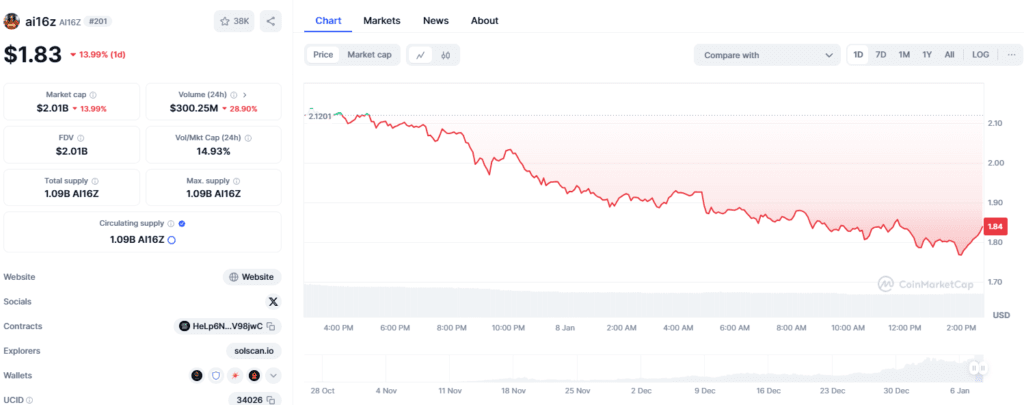Viewport: 1024px width, 405px height.
Task: Click the circulating supply progress circle
Action: (172, 240)
